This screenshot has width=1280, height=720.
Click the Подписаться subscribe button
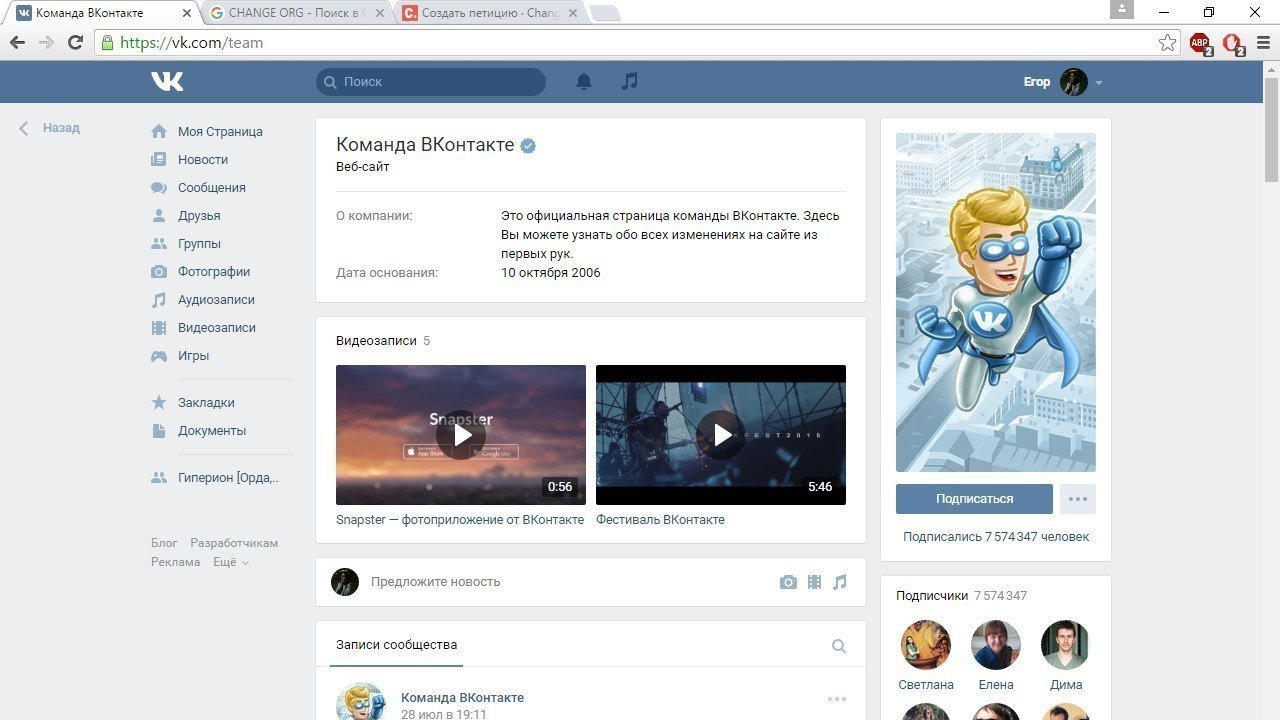[974, 499]
